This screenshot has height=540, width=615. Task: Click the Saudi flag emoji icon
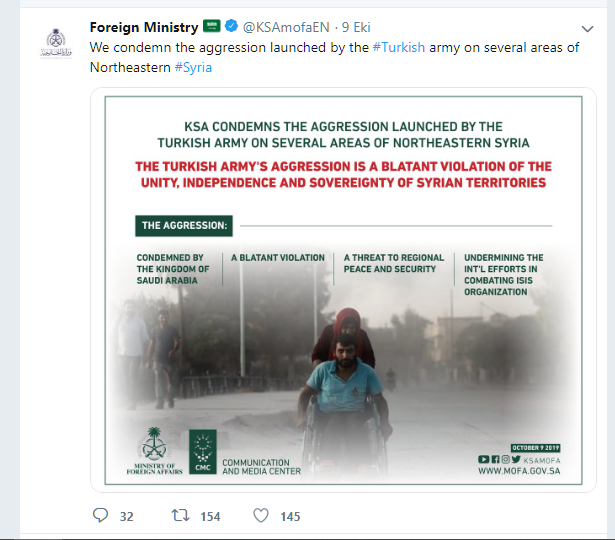pos(212,26)
